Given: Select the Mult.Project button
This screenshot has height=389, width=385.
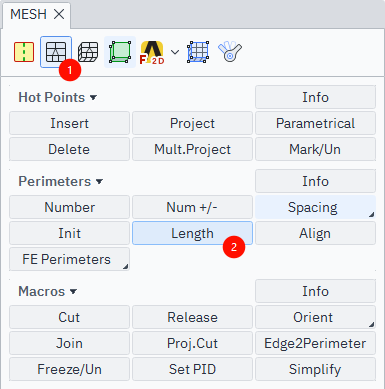Looking at the screenshot, I should (192, 149).
